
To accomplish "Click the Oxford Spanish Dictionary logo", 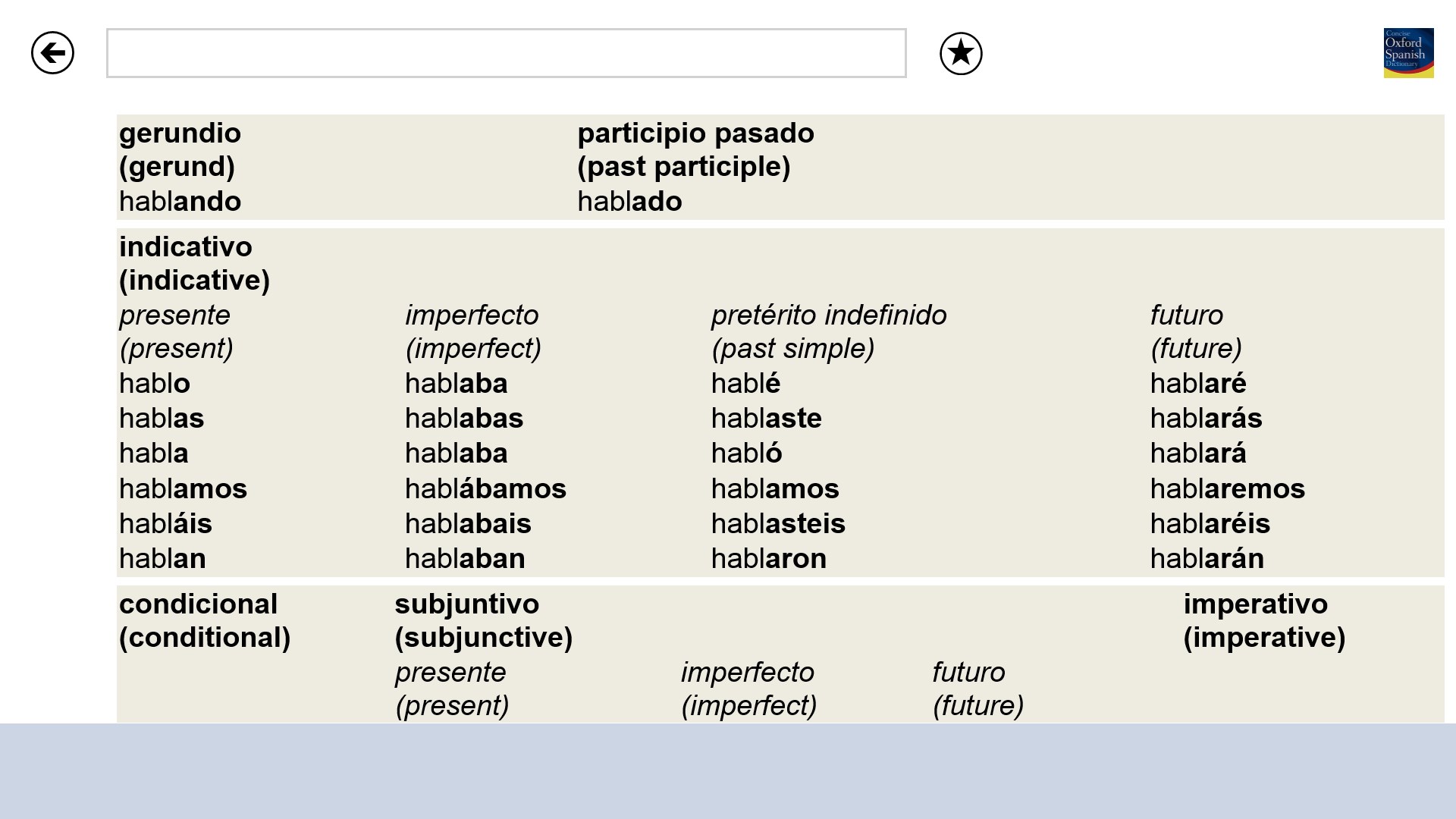I will point(1408,53).
